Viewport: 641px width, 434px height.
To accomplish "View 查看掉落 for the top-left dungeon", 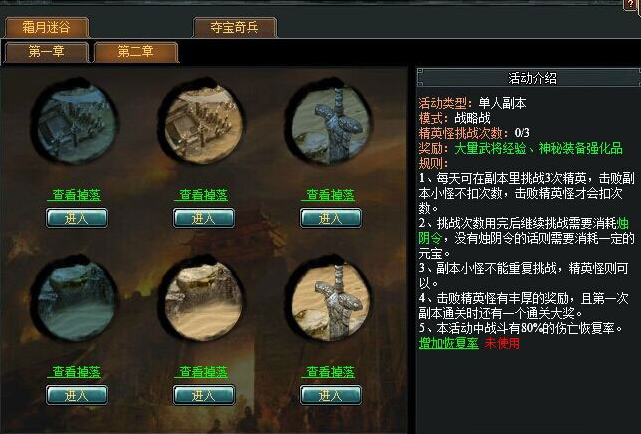I will coord(76,195).
